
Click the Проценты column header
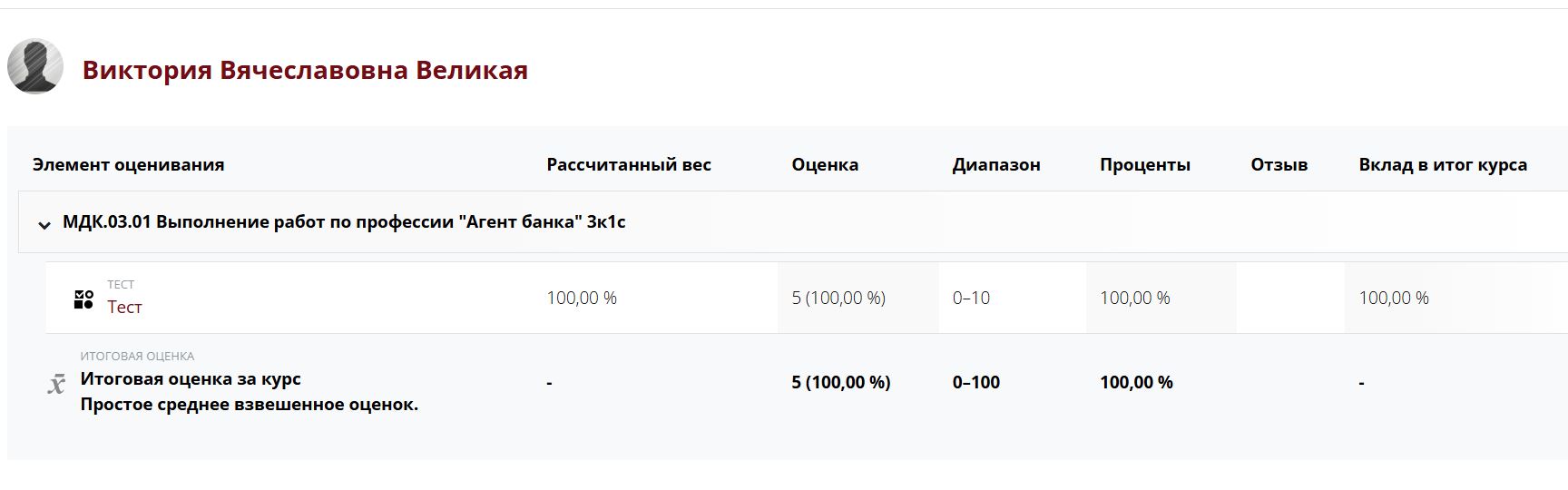pos(1145,165)
